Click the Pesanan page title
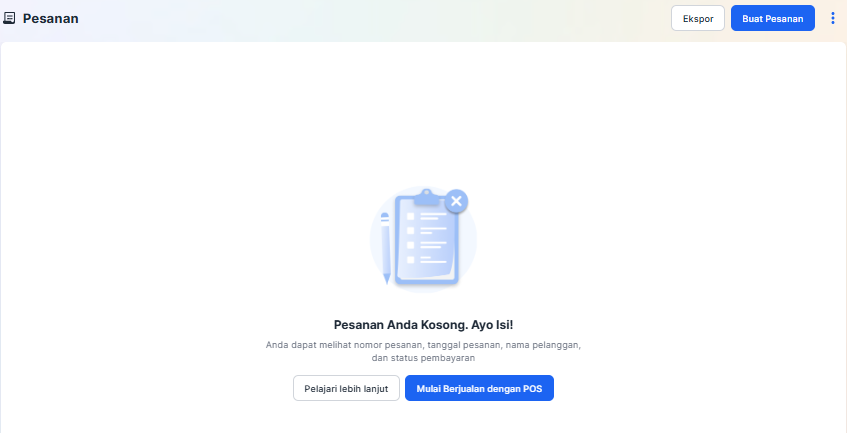Screen dimensions: 847x433 (51, 18)
